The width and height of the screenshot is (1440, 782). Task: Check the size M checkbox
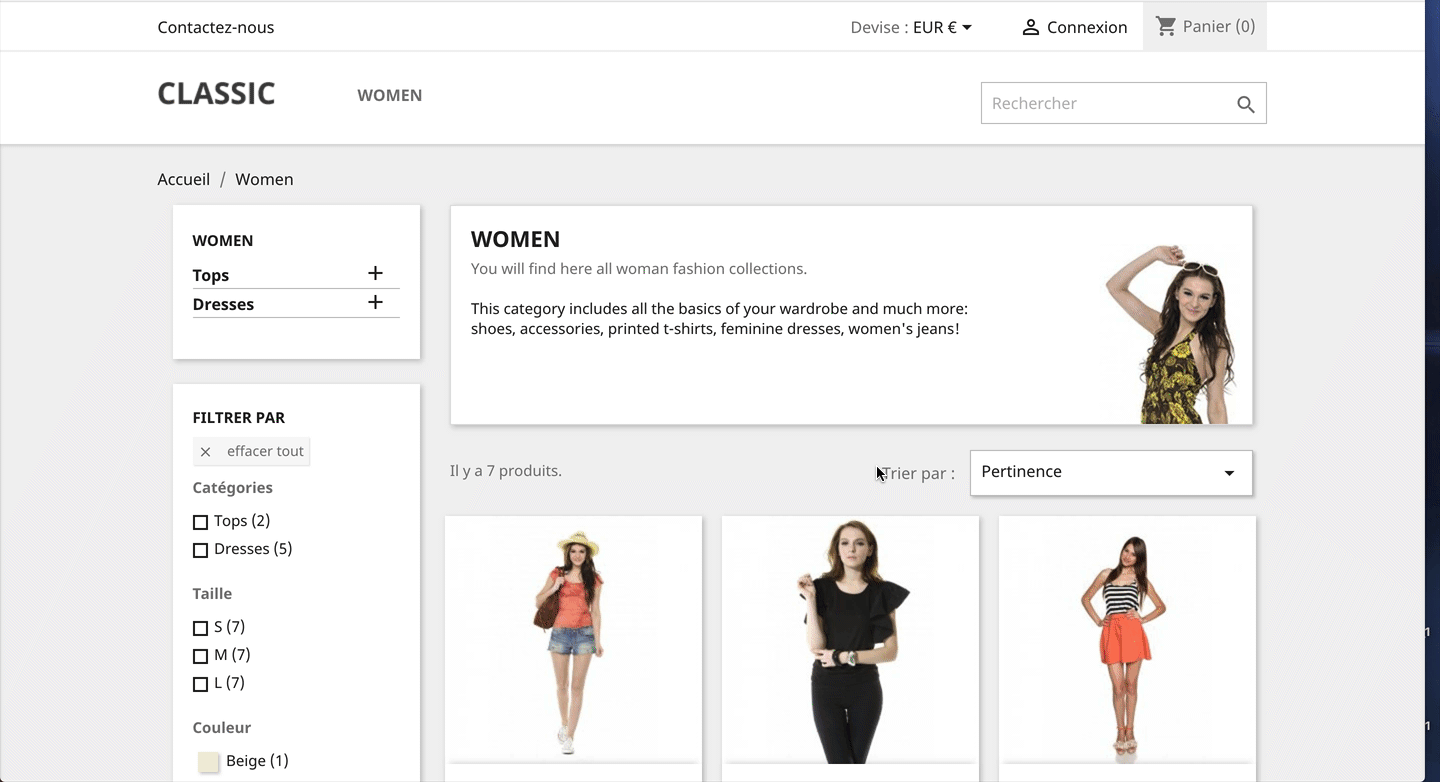coord(200,655)
